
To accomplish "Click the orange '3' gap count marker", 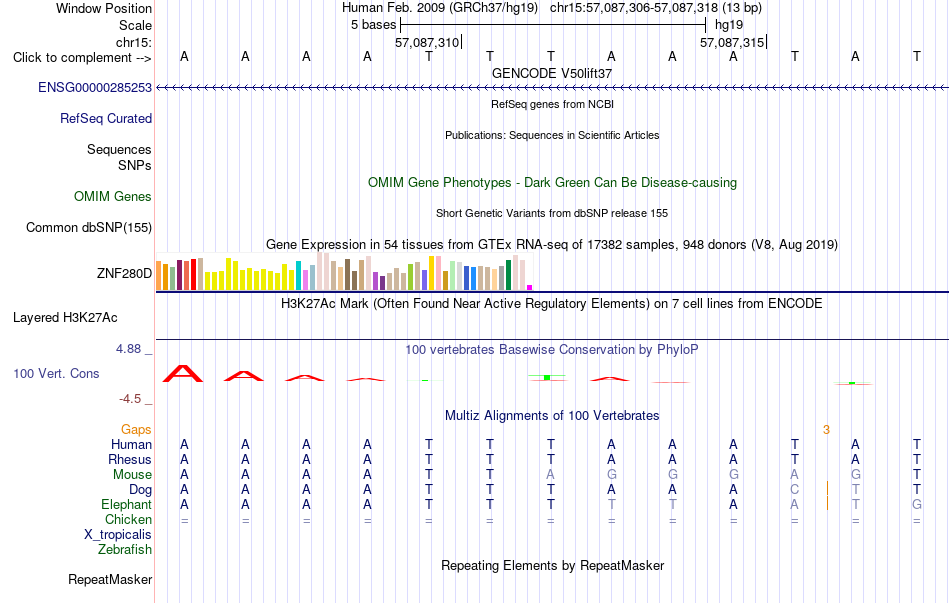I will pos(826,430).
